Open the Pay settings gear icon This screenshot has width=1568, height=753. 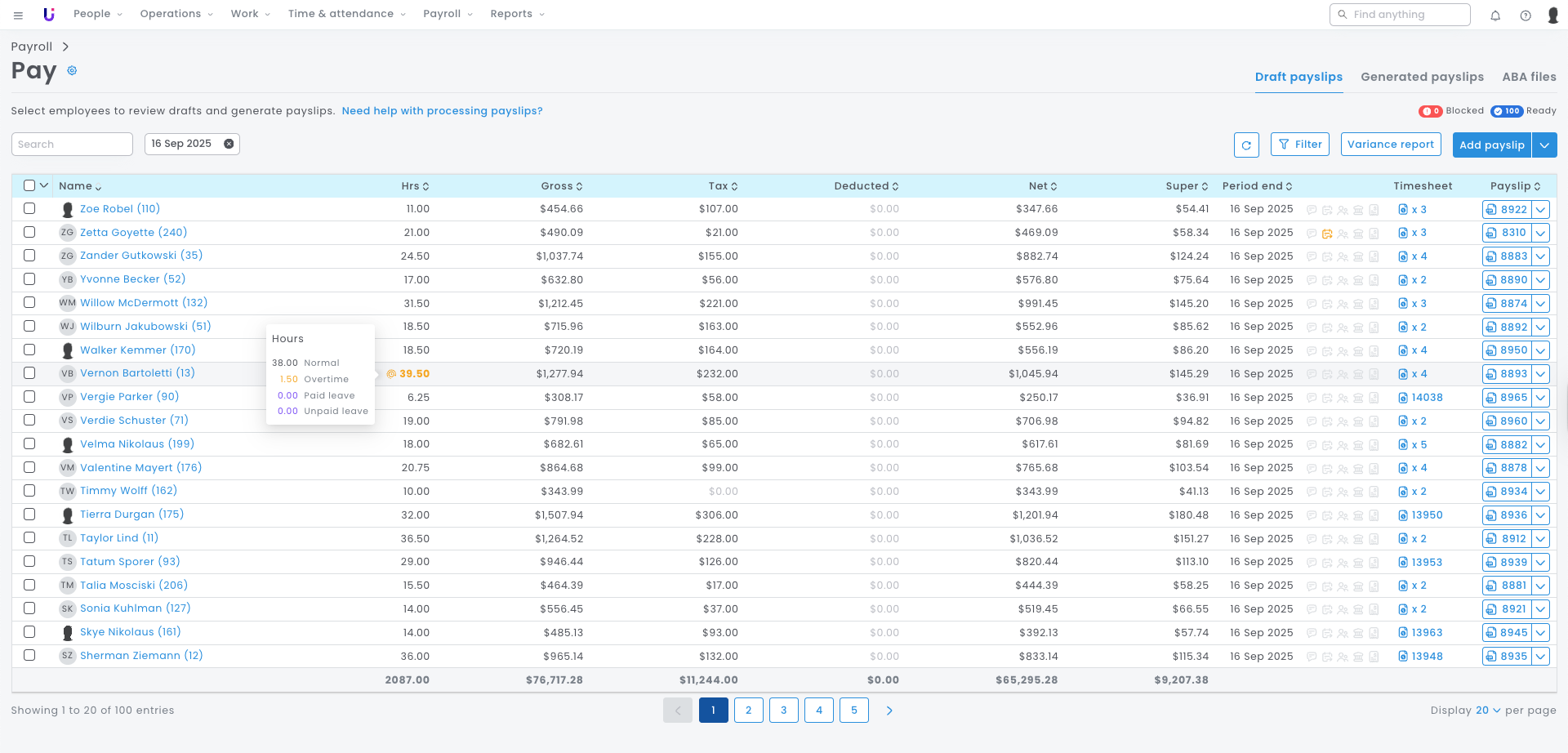pyautogui.click(x=72, y=71)
